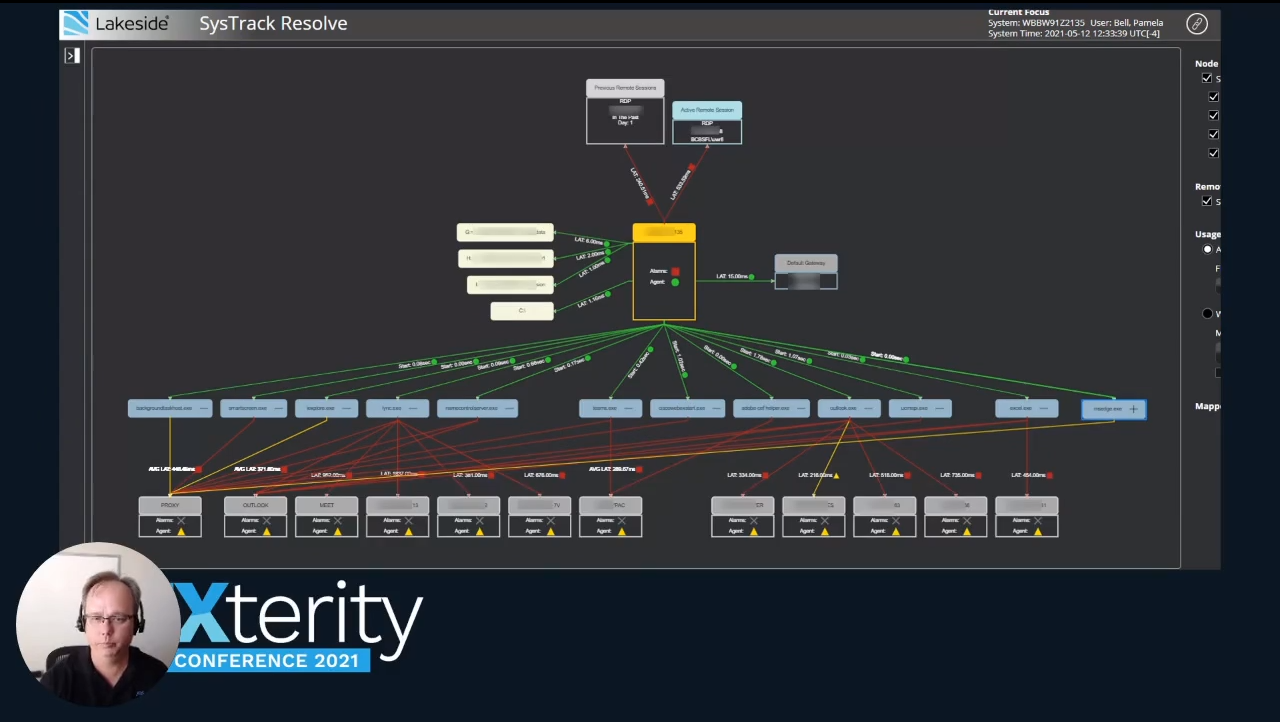
Task: Click the System Time text in header
Action: point(1074,34)
